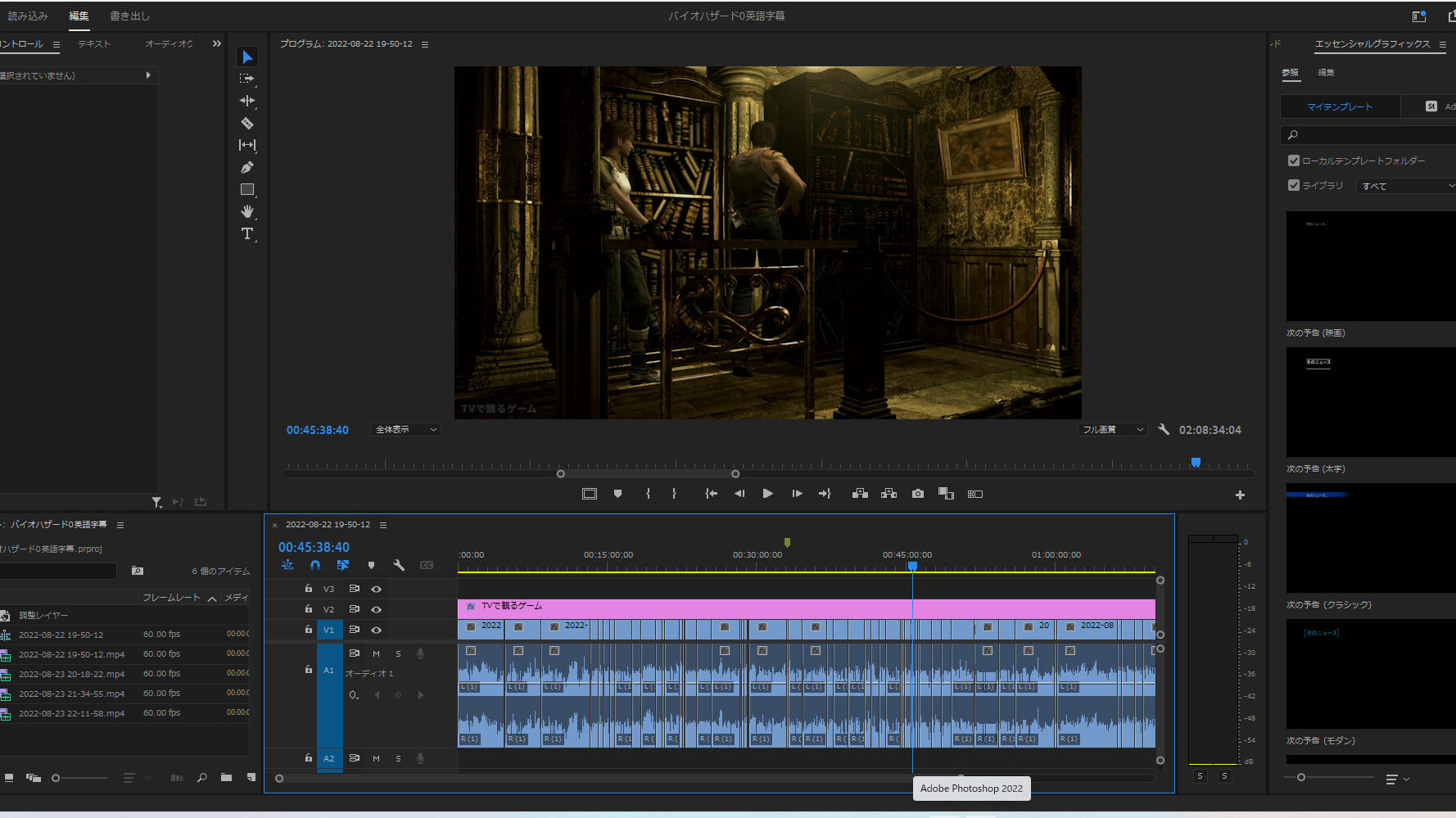Mute audio track A1

(376, 653)
